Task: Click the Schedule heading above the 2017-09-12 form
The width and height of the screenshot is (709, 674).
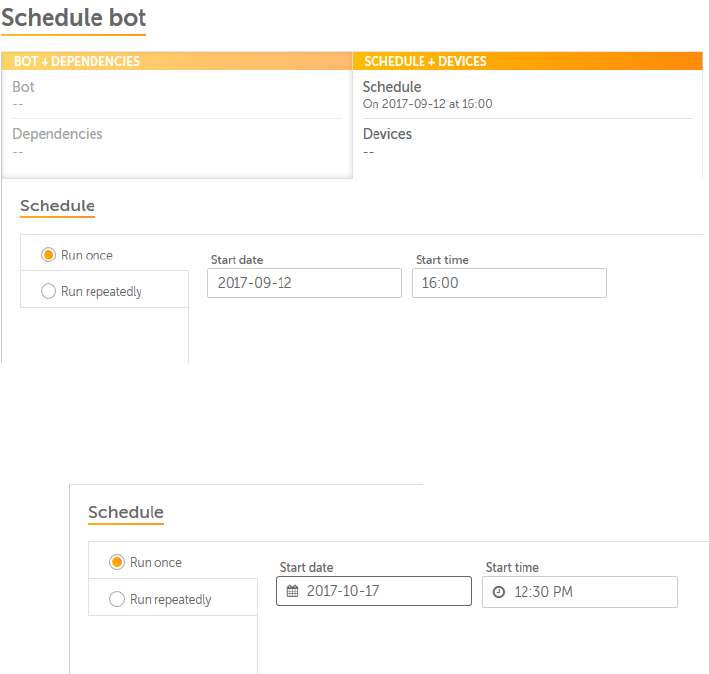Action: 57,206
